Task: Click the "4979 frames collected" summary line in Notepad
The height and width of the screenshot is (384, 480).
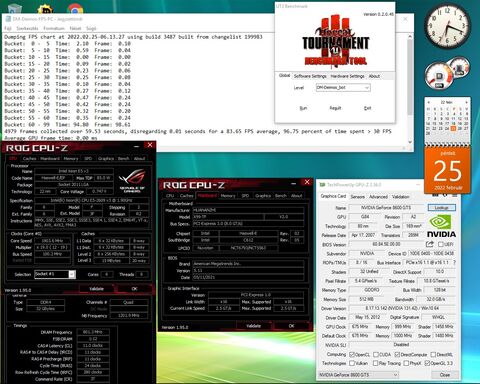Action: [198, 131]
